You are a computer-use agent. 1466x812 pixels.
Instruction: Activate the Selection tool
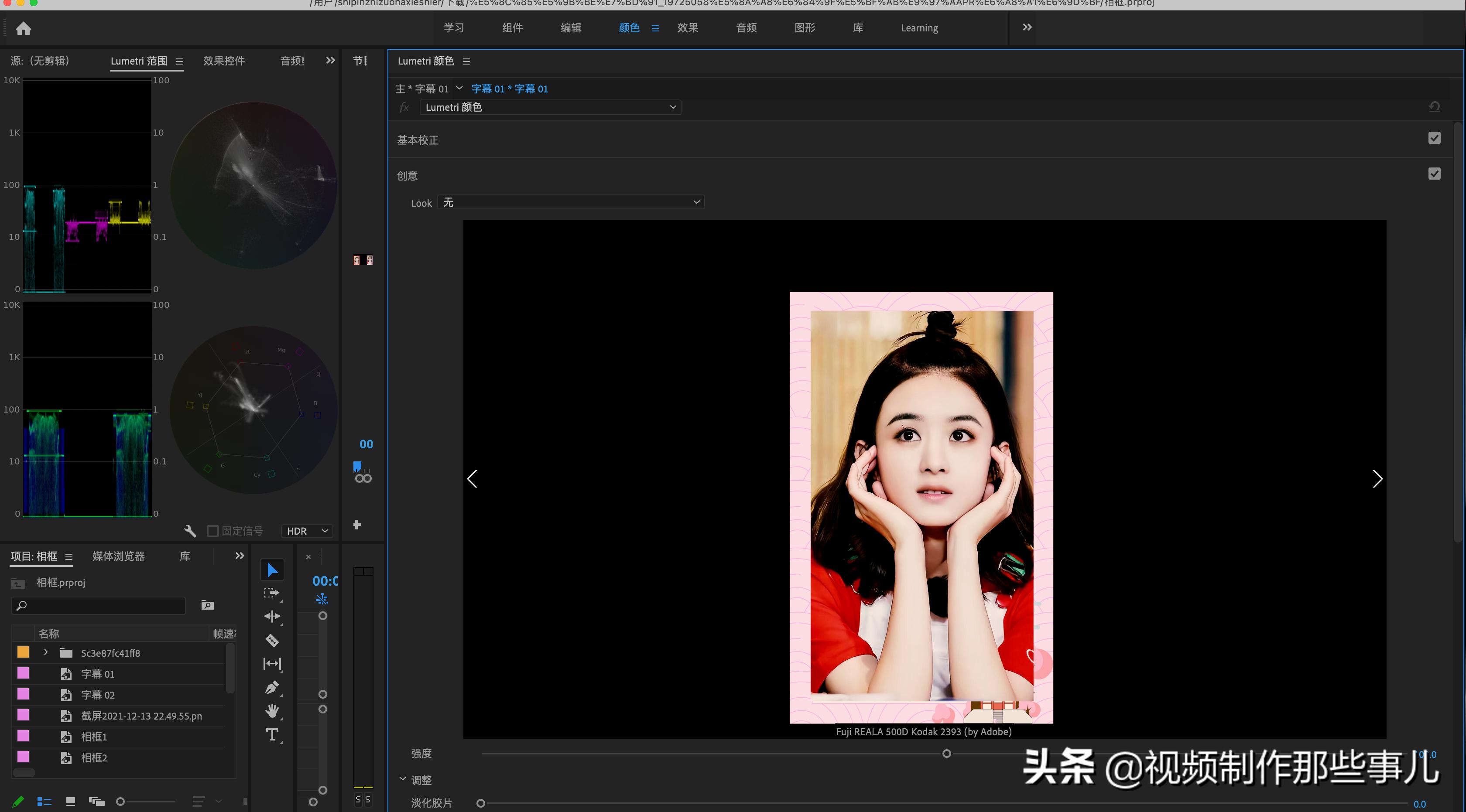pyautogui.click(x=272, y=569)
